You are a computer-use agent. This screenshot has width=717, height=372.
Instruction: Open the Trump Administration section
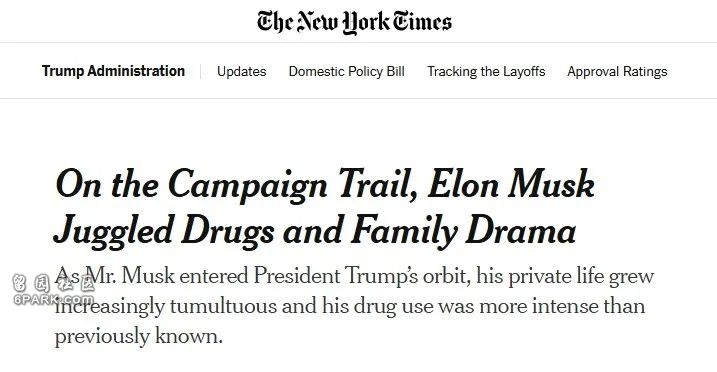click(x=113, y=71)
